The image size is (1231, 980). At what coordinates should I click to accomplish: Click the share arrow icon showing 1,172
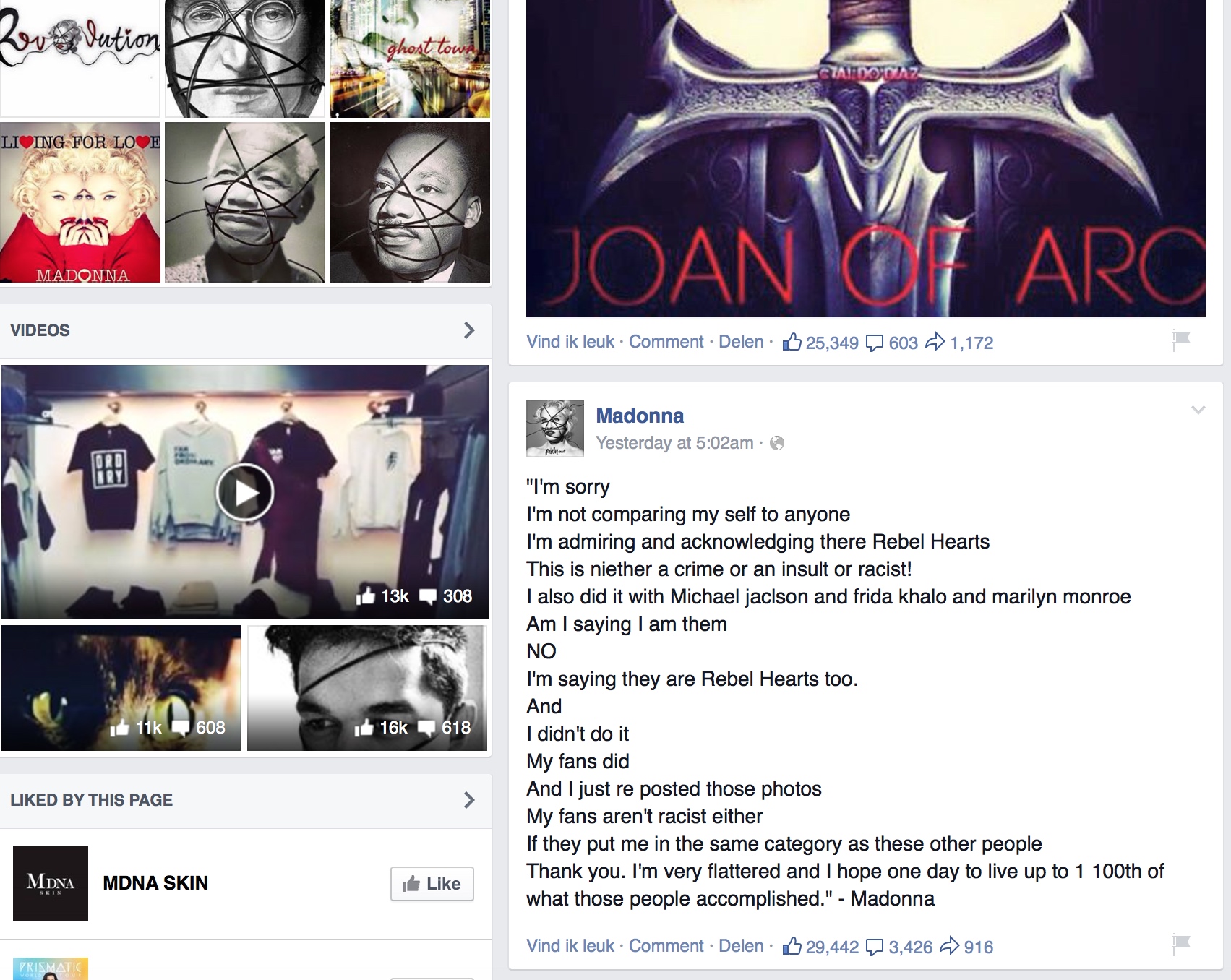[x=935, y=341]
